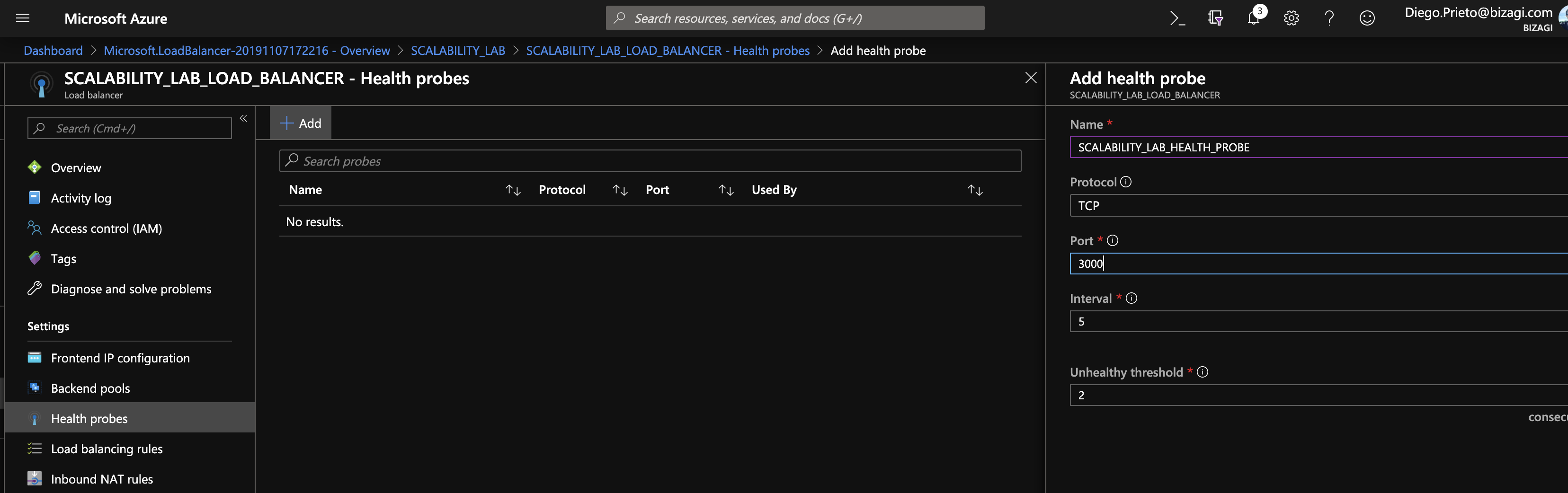The image size is (1568, 493).
Task: Open the notifications bell
Action: [1253, 18]
